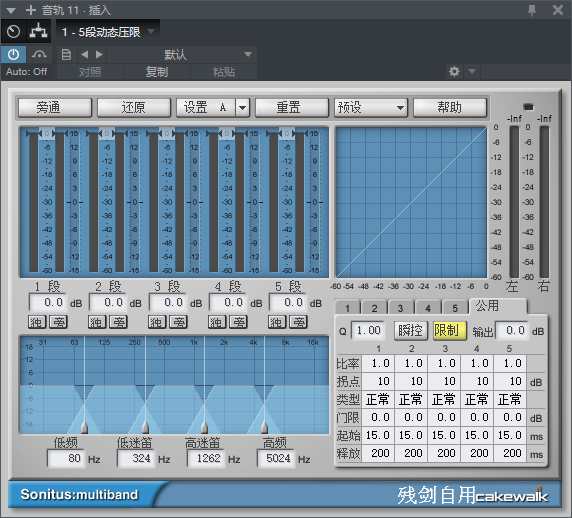
Task: Go to next preset arrow
Action: coord(99,55)
